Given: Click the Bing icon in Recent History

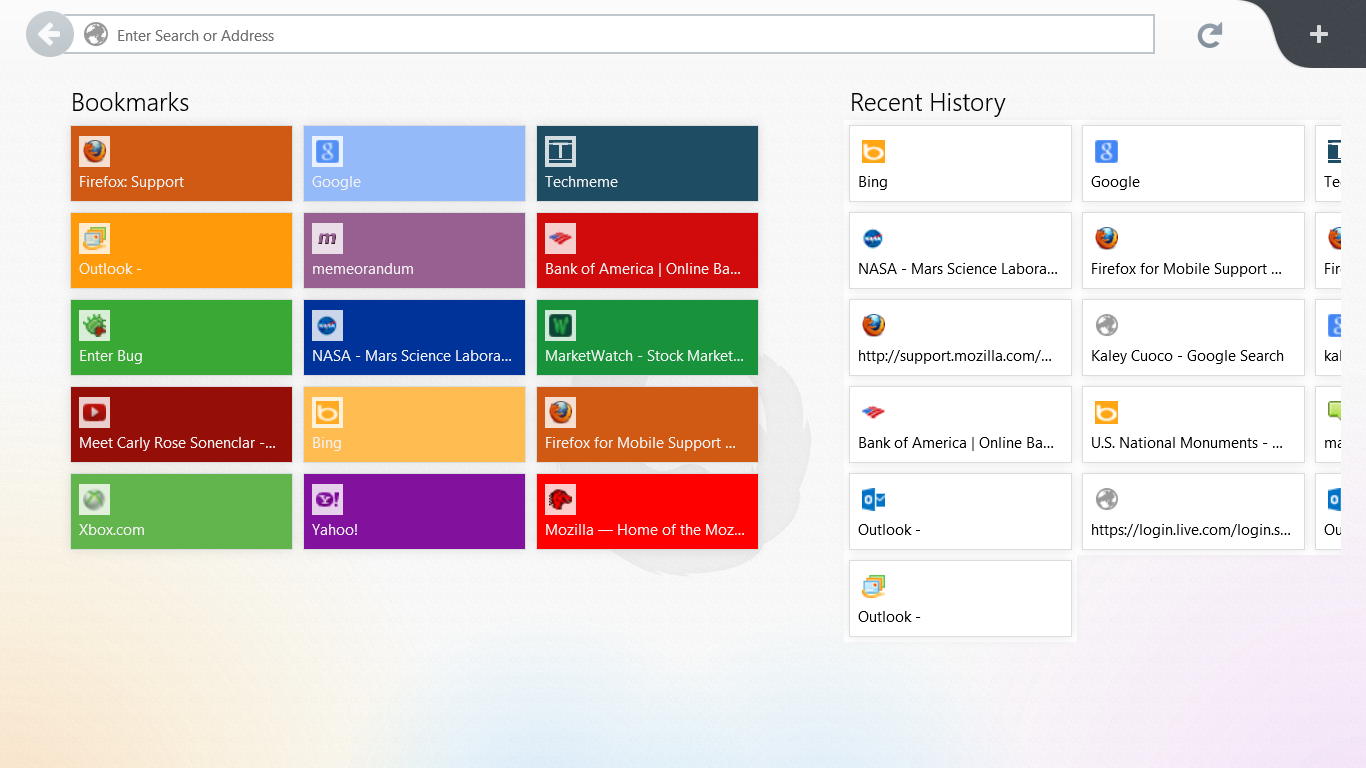Looking at the screenshot, I should pyautogui.click(x=873, y=151).
